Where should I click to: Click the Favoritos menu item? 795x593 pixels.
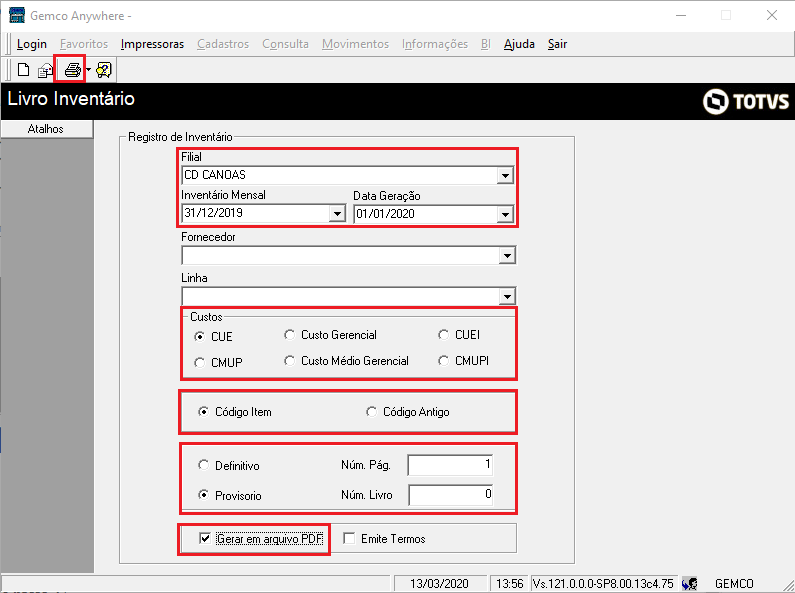coord(84,44)
